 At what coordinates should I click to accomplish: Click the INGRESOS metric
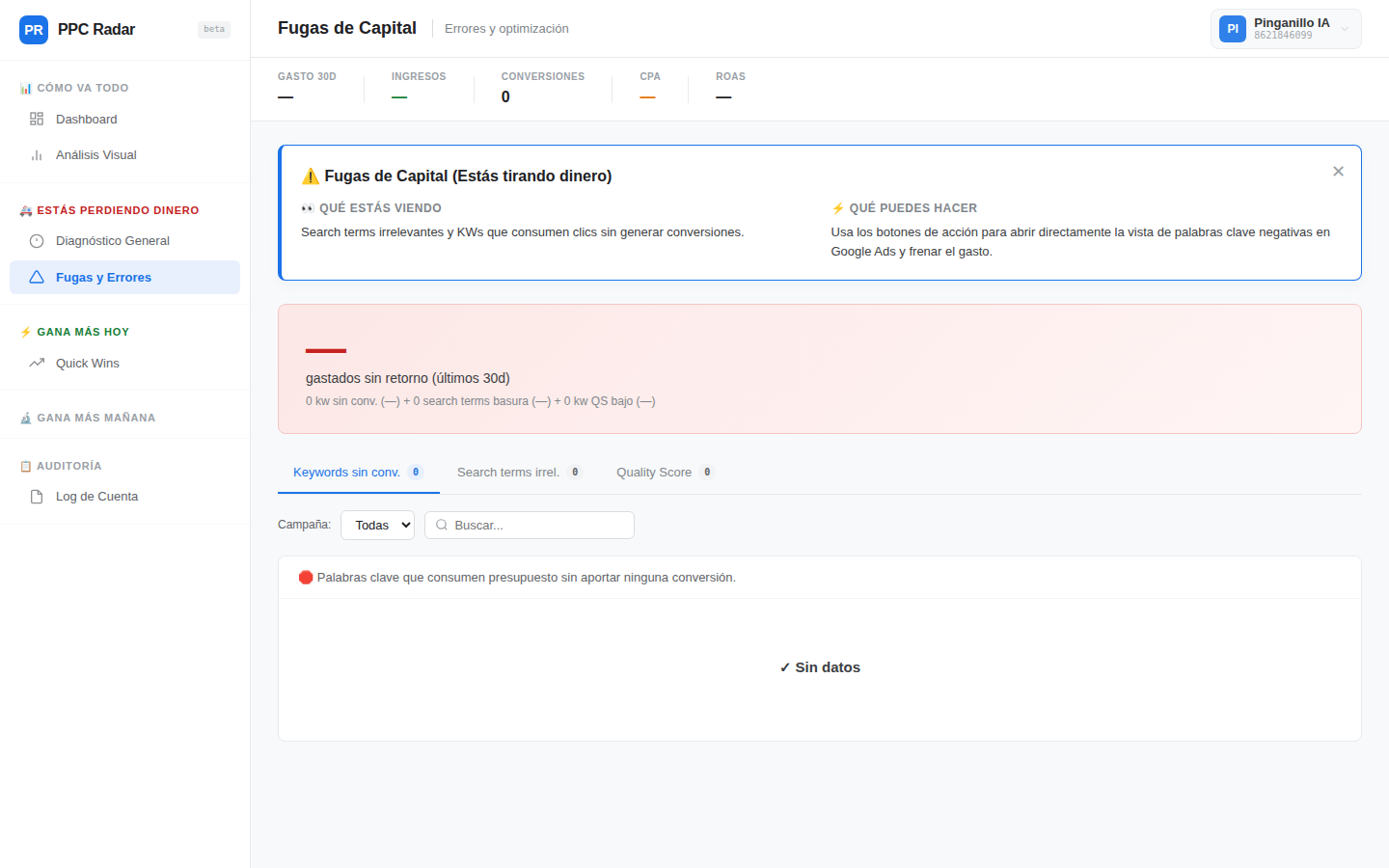[419, 88]
